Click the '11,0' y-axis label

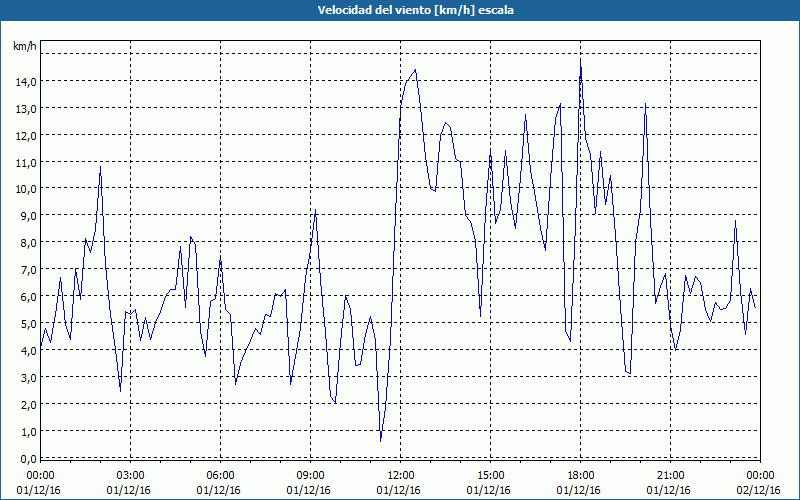point(25,162)
